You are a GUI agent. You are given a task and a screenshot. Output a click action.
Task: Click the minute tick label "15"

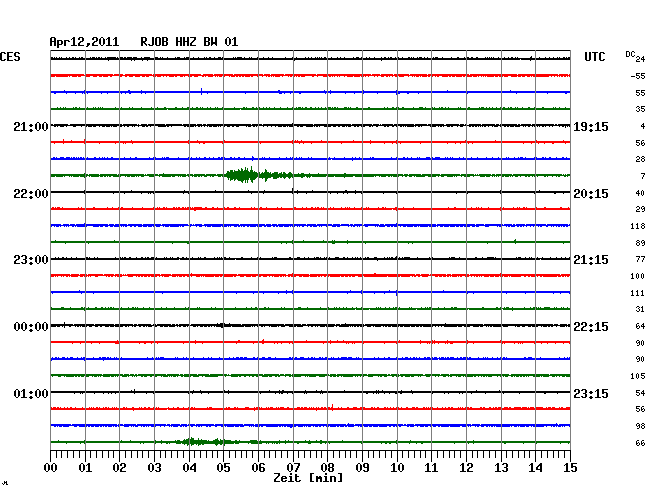pyautogui.click(x=570, y=467)
